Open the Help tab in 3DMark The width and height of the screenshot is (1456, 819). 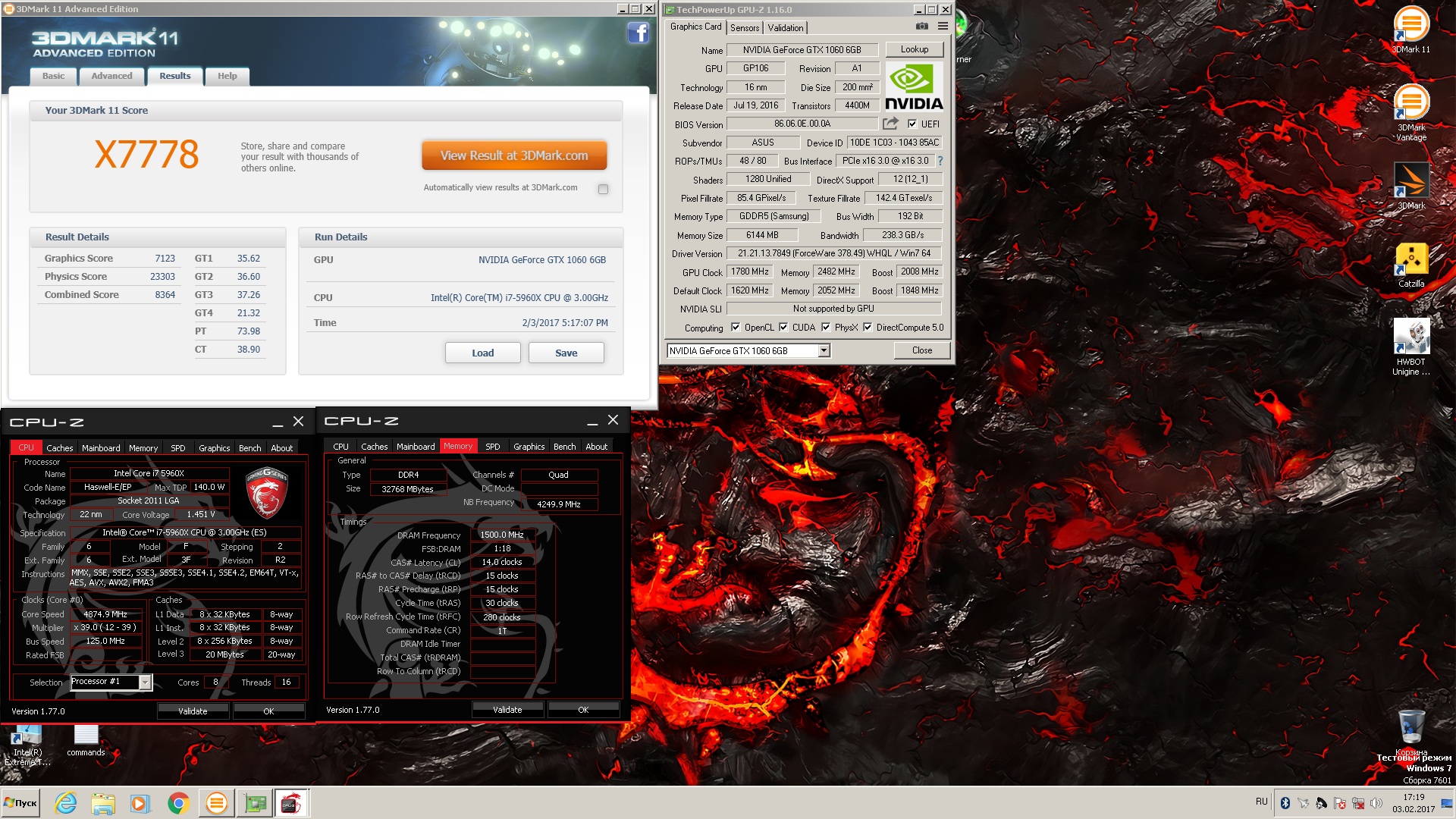click(x=227, y=76)
